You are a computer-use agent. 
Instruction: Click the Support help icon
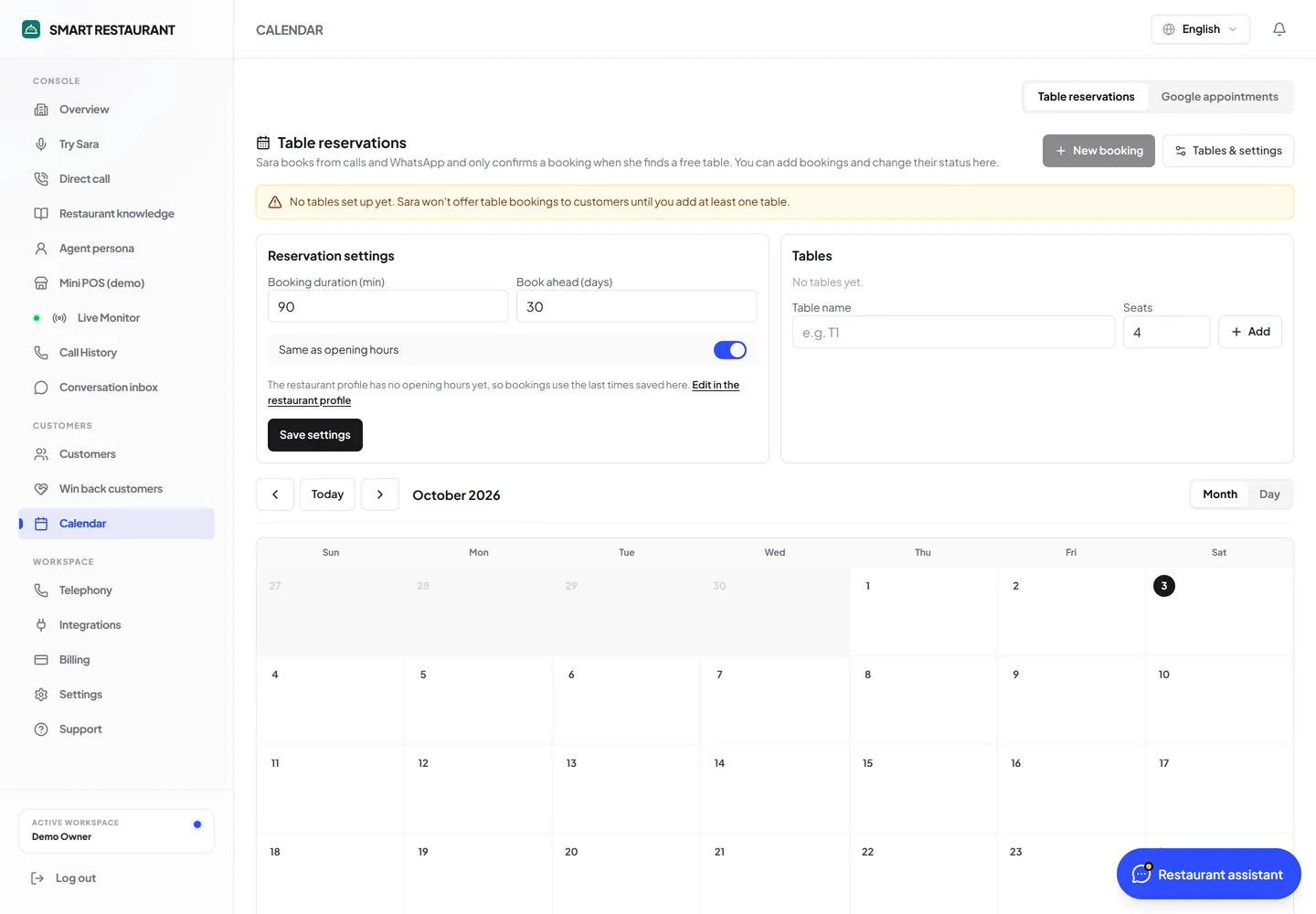click(x=41, y=729)
